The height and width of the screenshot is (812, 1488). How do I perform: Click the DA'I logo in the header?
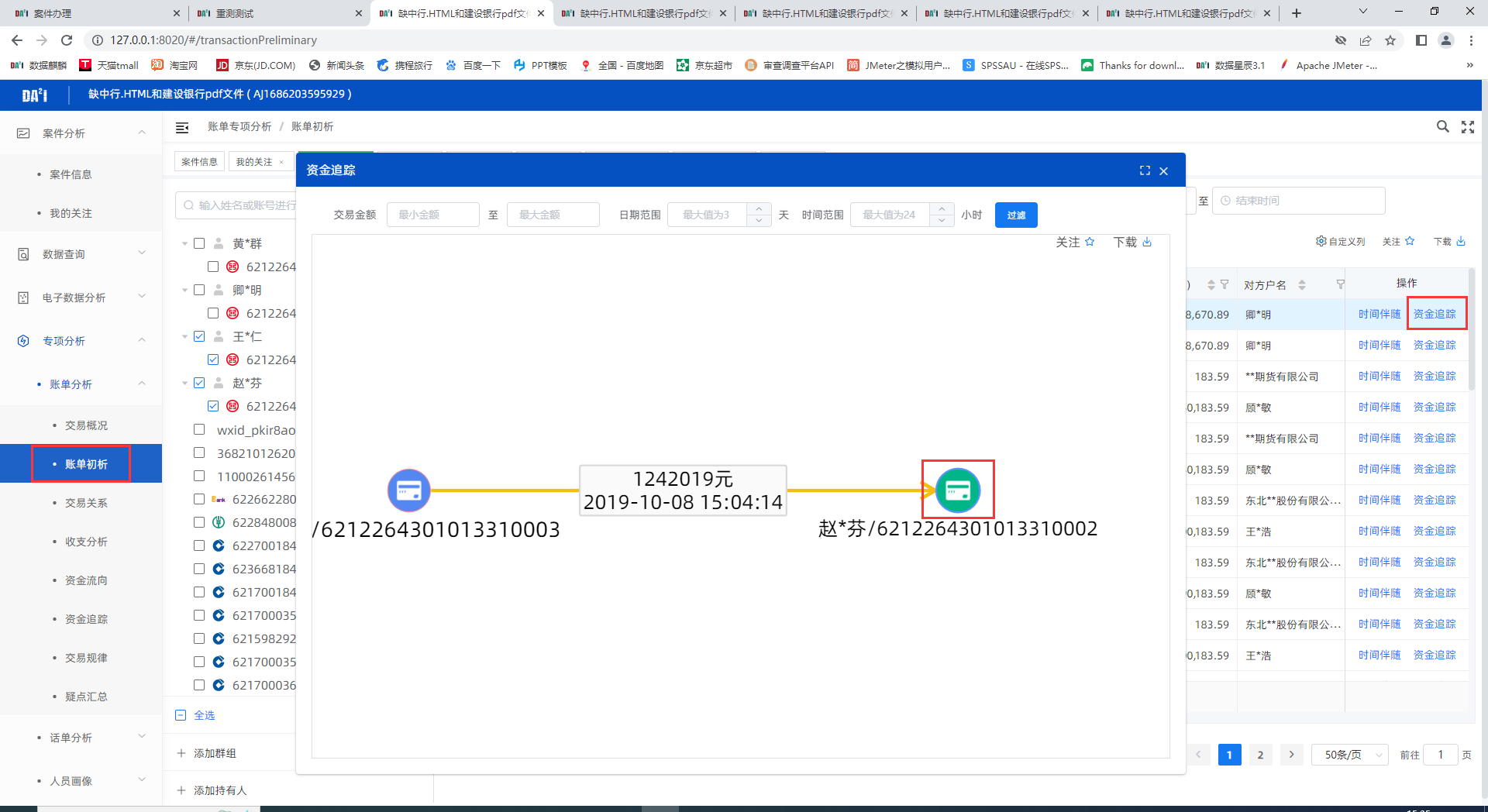tap(34, 95)
